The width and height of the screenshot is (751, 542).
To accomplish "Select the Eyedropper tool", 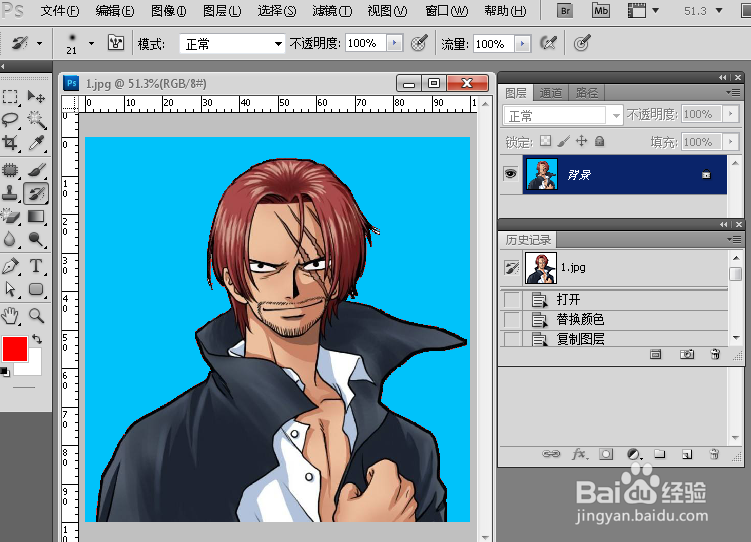I will click(x=36, y=142).
